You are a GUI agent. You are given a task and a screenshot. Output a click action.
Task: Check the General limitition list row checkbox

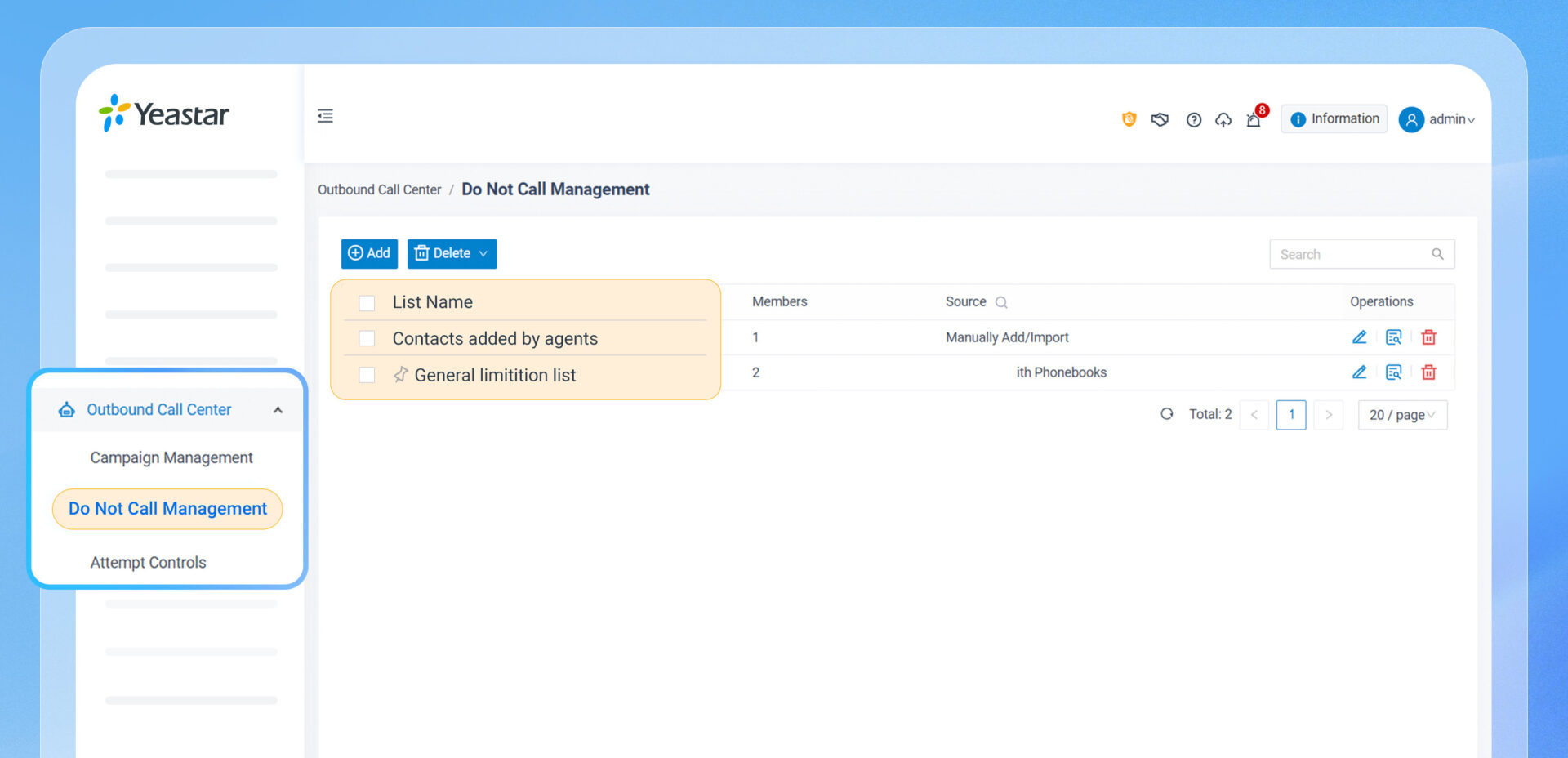click(367, 375)
